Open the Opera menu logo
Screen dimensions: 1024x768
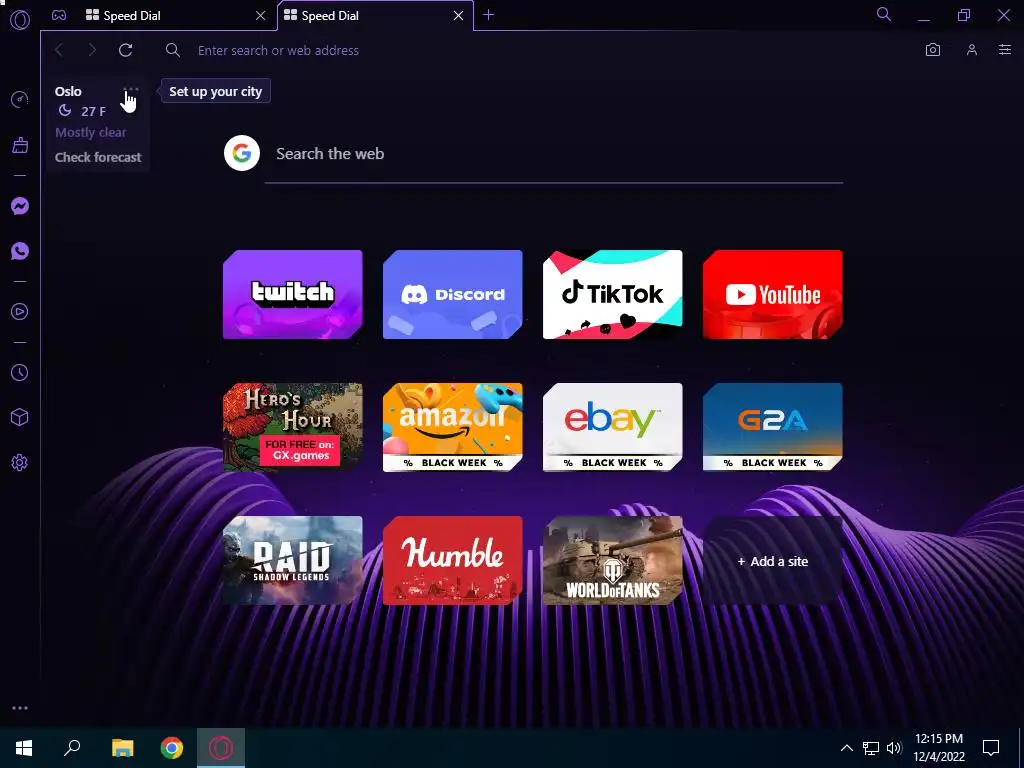pos(20,20)
